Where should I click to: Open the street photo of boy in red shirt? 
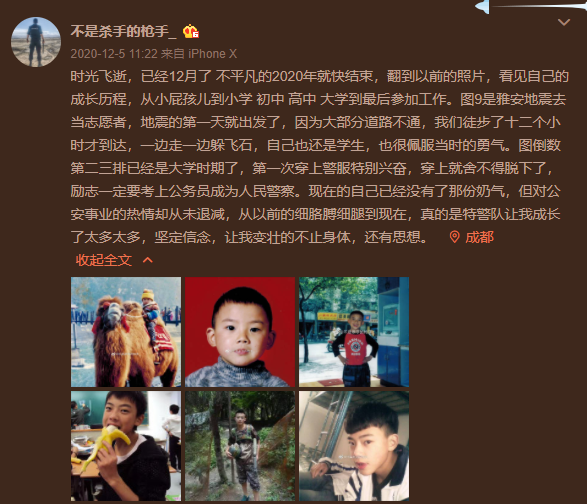point(354,332)
